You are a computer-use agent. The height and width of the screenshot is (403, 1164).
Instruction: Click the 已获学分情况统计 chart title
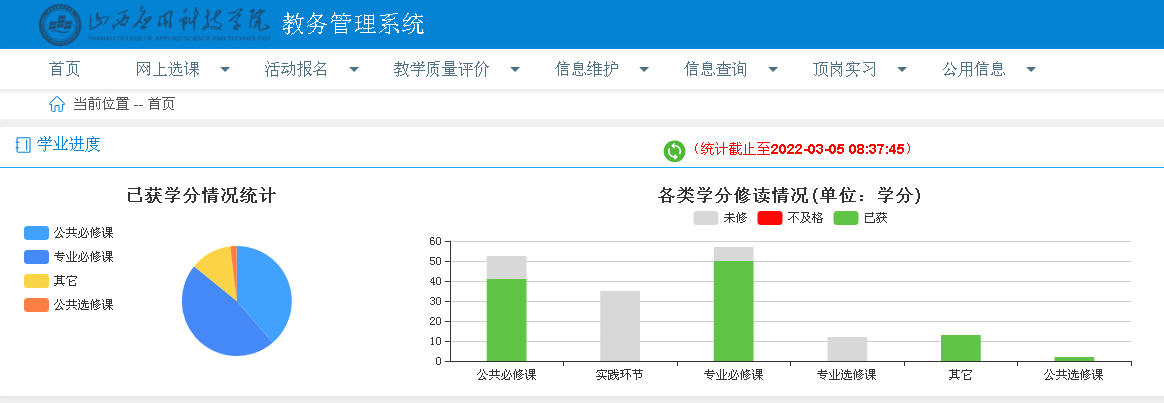click(x=202, y=195)
